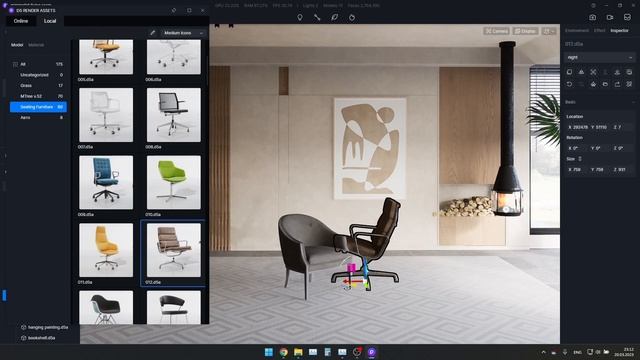The height and width of the screenshot is (360, 640).
Task: Open Google Chrome from the taskbar
Action: point(283,352)
